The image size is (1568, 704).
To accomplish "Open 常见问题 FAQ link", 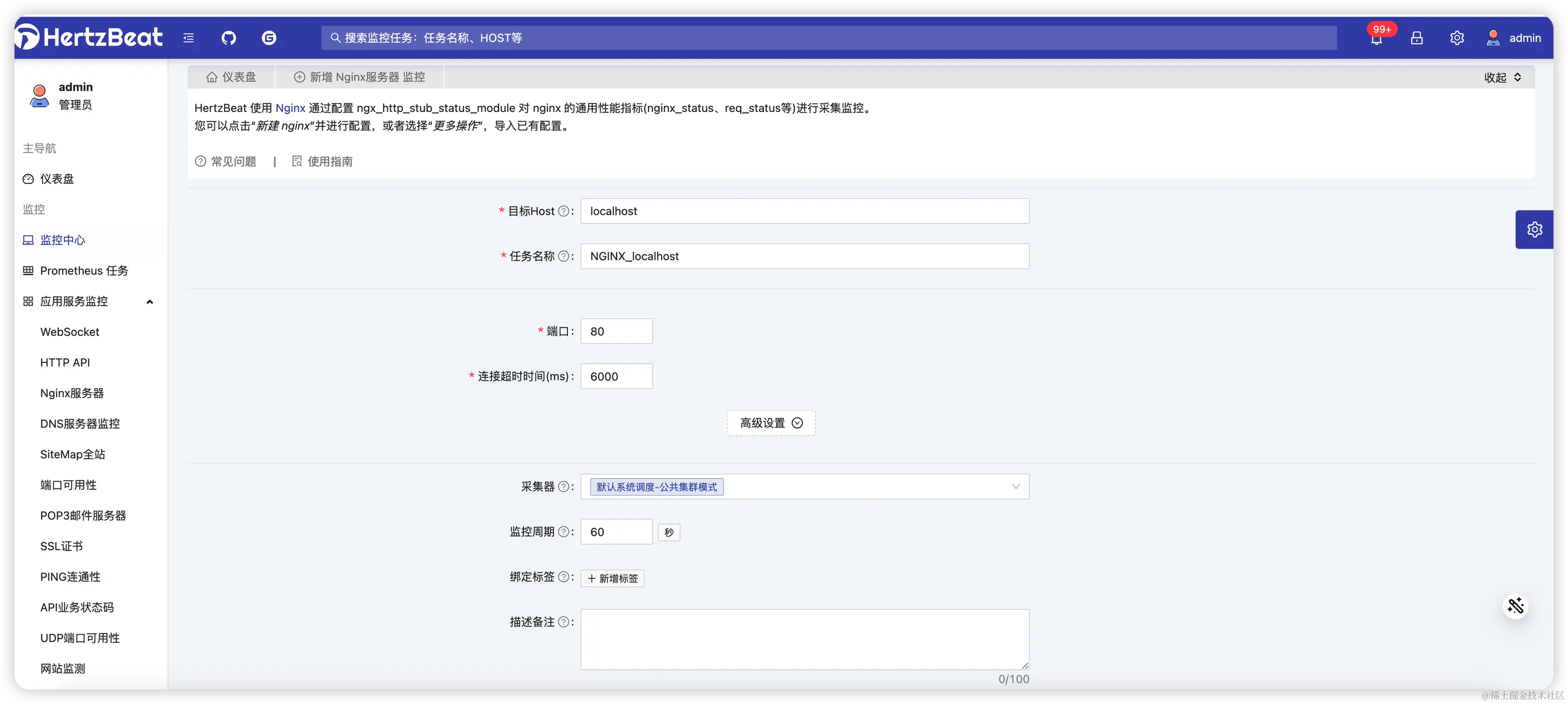I will click(x=225, y=161).
